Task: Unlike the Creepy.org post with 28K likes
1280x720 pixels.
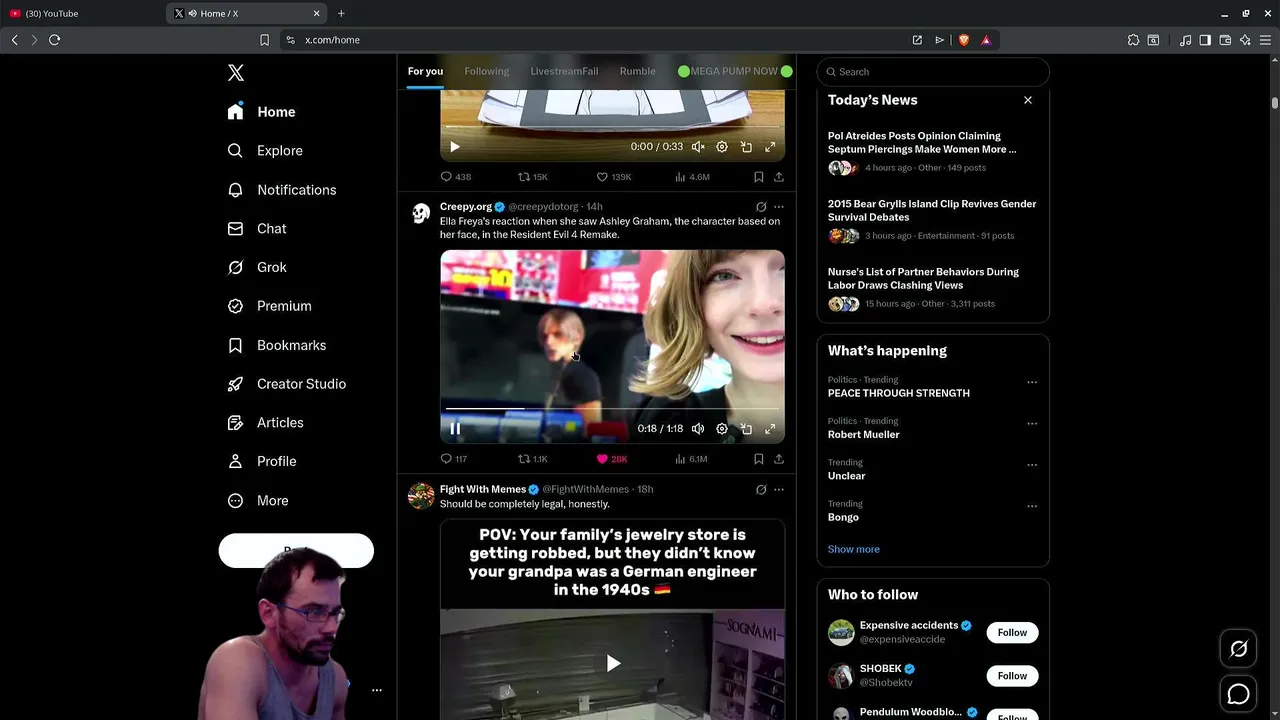Action: [612, 459]
